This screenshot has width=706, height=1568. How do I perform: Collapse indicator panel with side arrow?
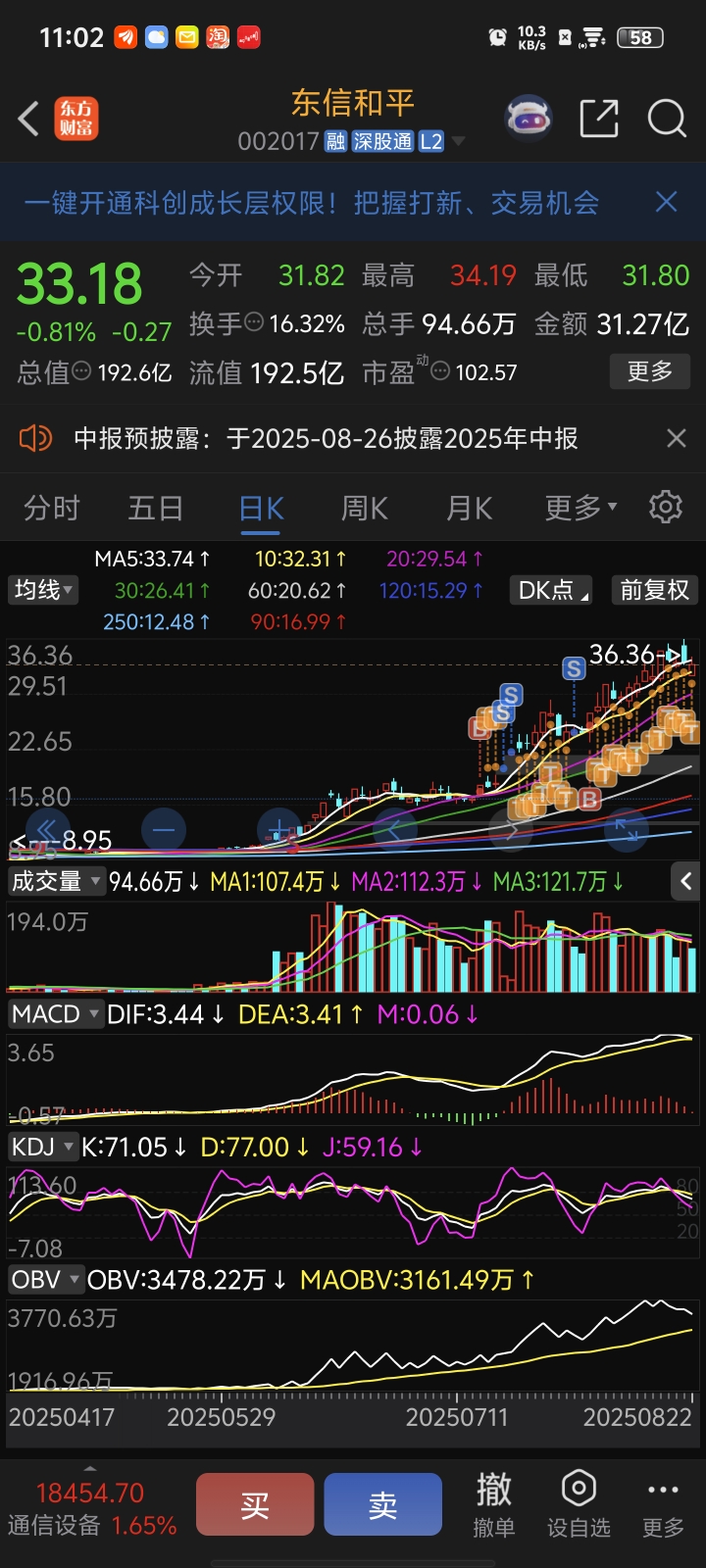pos(686,882)
